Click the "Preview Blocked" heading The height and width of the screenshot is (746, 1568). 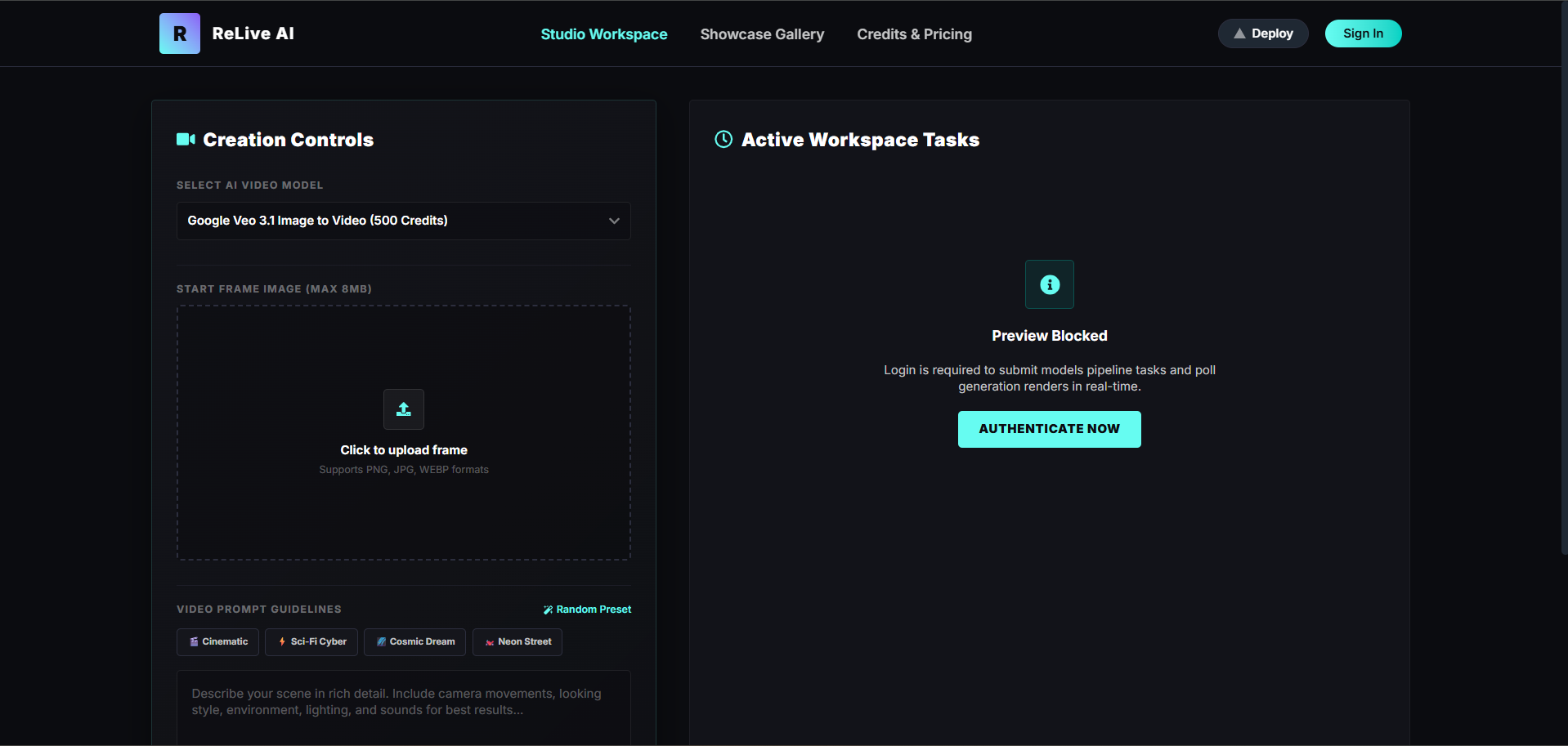pos(1050,336)
